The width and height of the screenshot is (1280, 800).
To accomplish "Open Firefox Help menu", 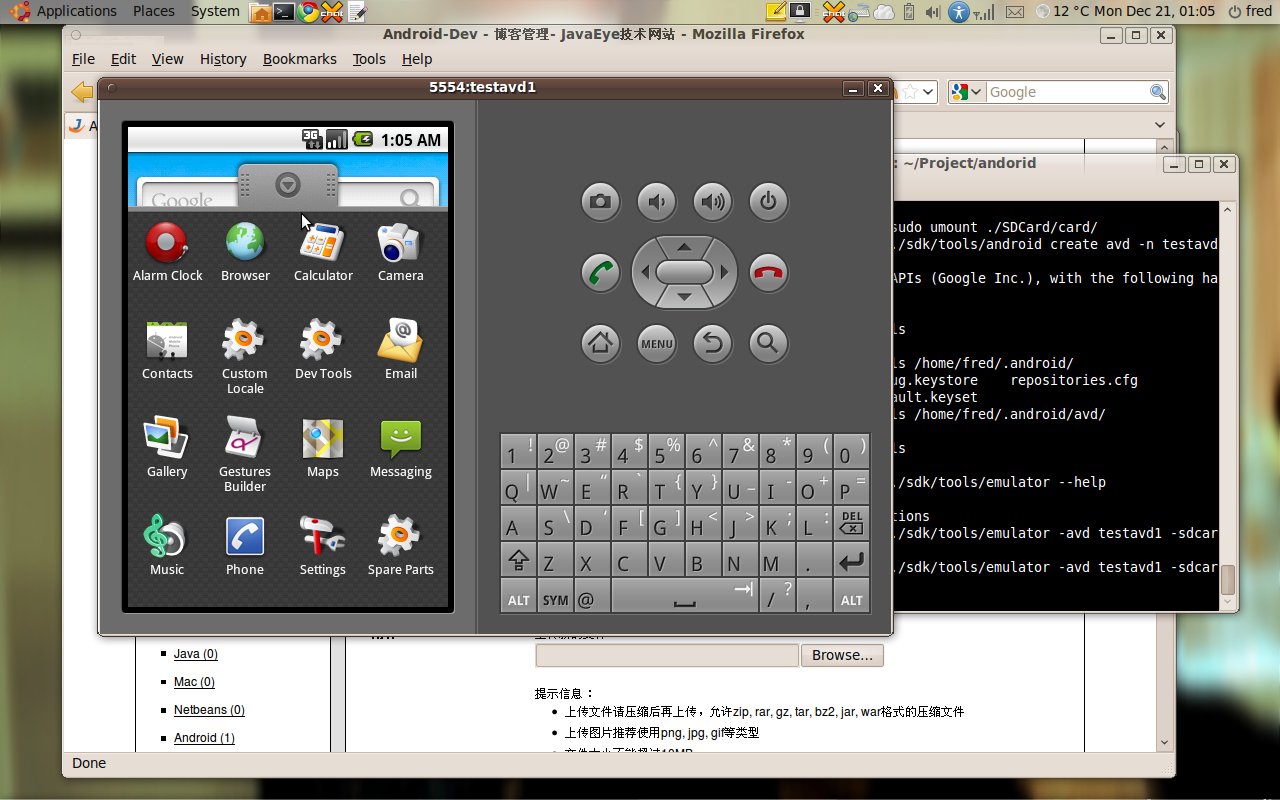I will point(417,59).
